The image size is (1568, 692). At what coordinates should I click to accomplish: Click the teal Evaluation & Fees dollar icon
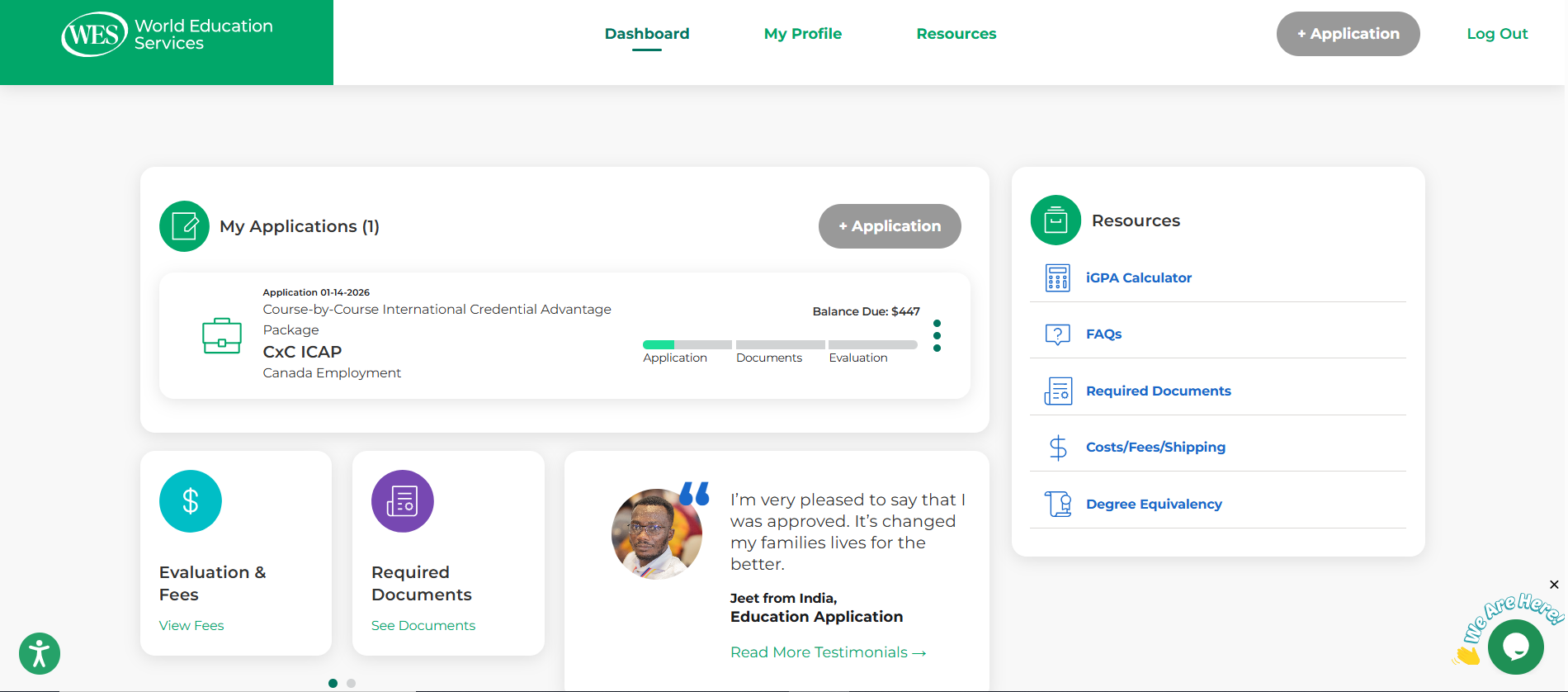[191, 501]
